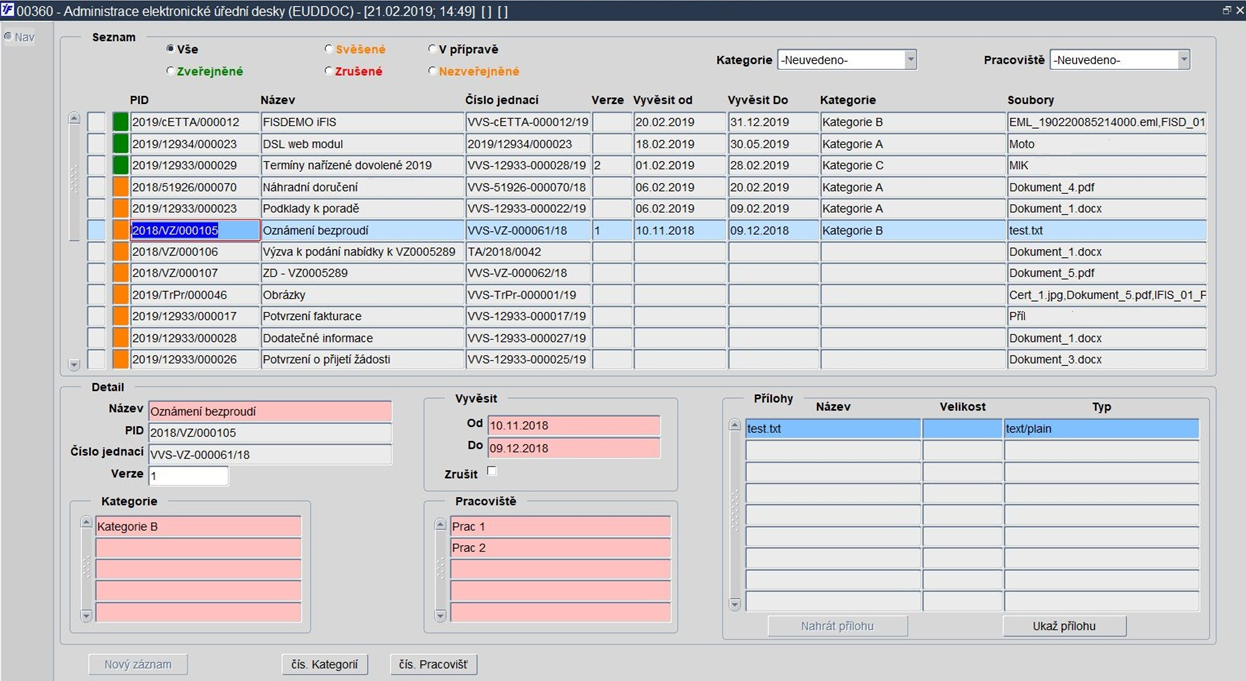Click orange status marker of Obrázky row
This screenshot has height=681, width=1246.
click(x=120, y=295)
